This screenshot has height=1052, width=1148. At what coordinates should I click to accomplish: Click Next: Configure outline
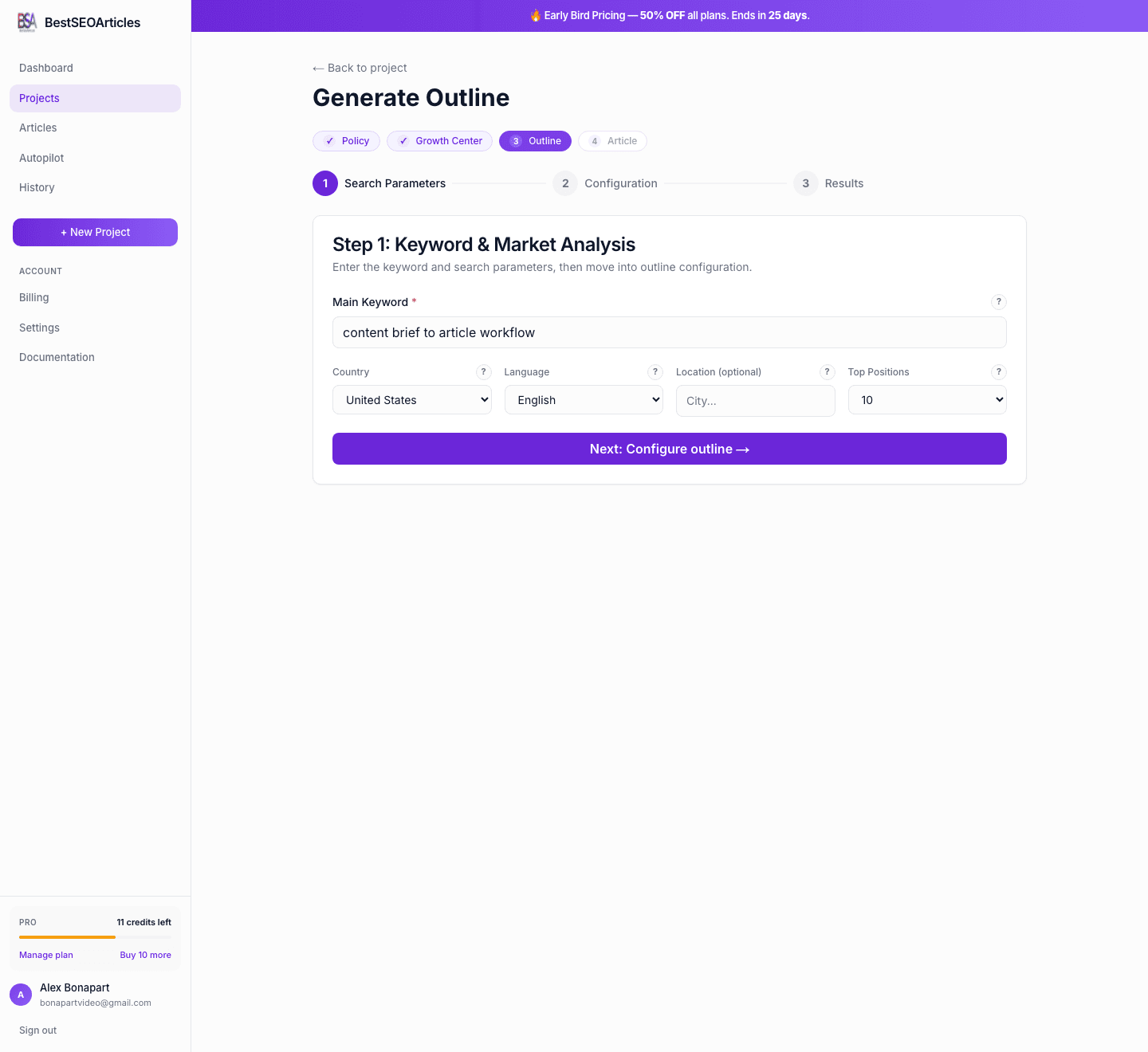pos(670,449)
